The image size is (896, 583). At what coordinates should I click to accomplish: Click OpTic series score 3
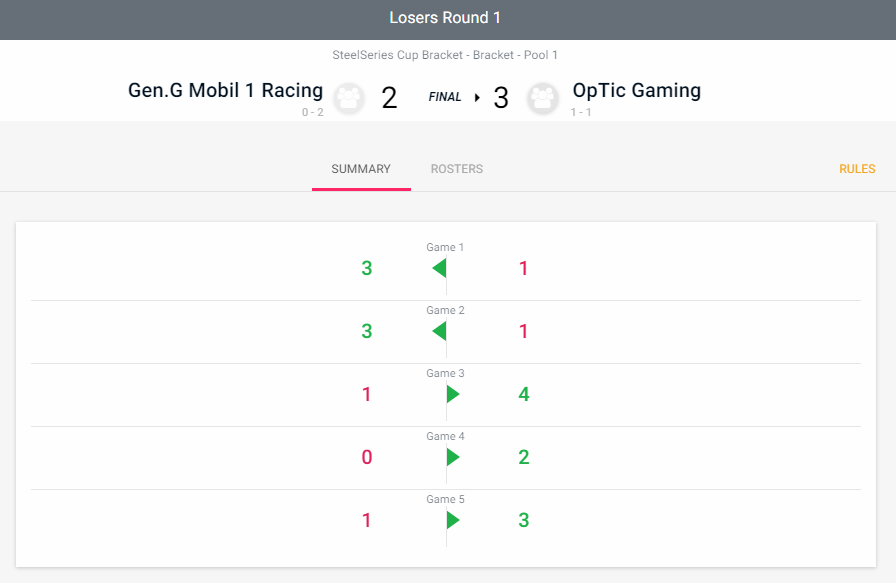point(501,98)
